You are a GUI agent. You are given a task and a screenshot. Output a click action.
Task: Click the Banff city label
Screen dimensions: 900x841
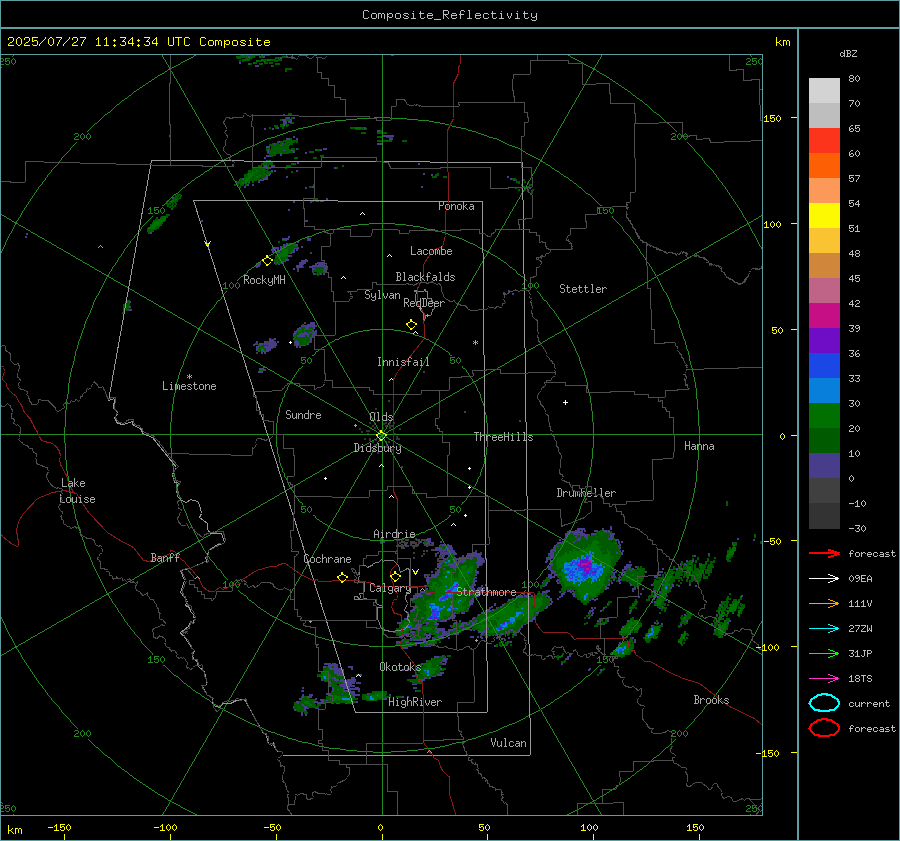[165, 558]
